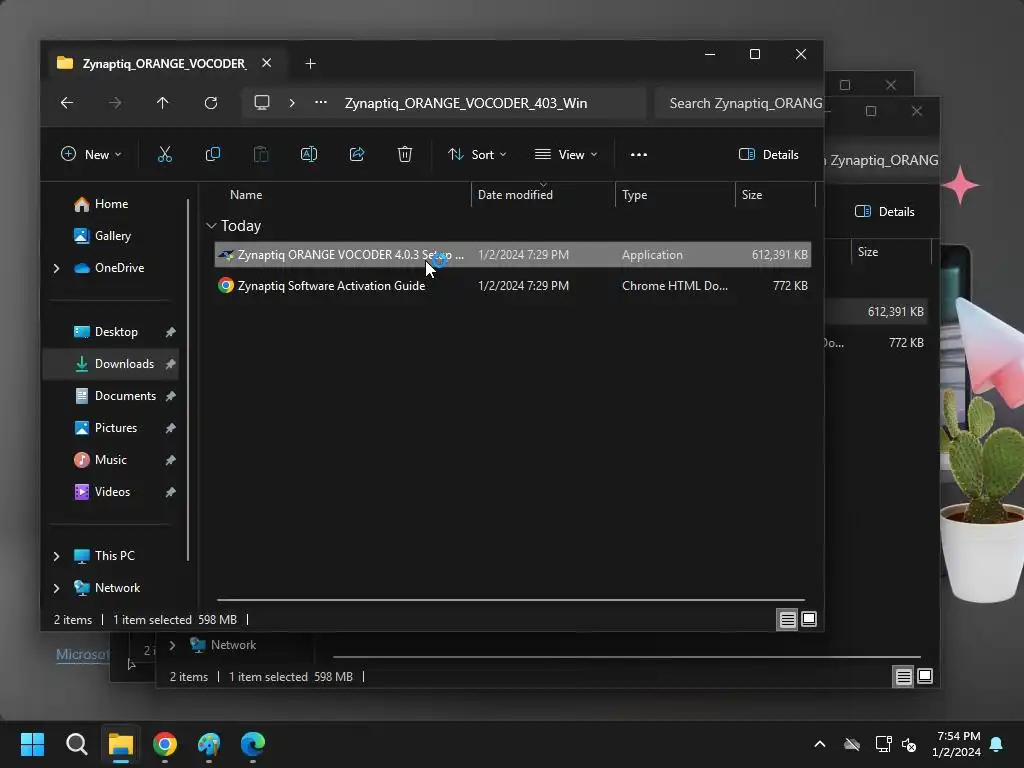The image size is (1024, 768).
Task: Click the Search Zynaptiq_ORANG search box
Action: pyautogui.click(x=739, y=103)
